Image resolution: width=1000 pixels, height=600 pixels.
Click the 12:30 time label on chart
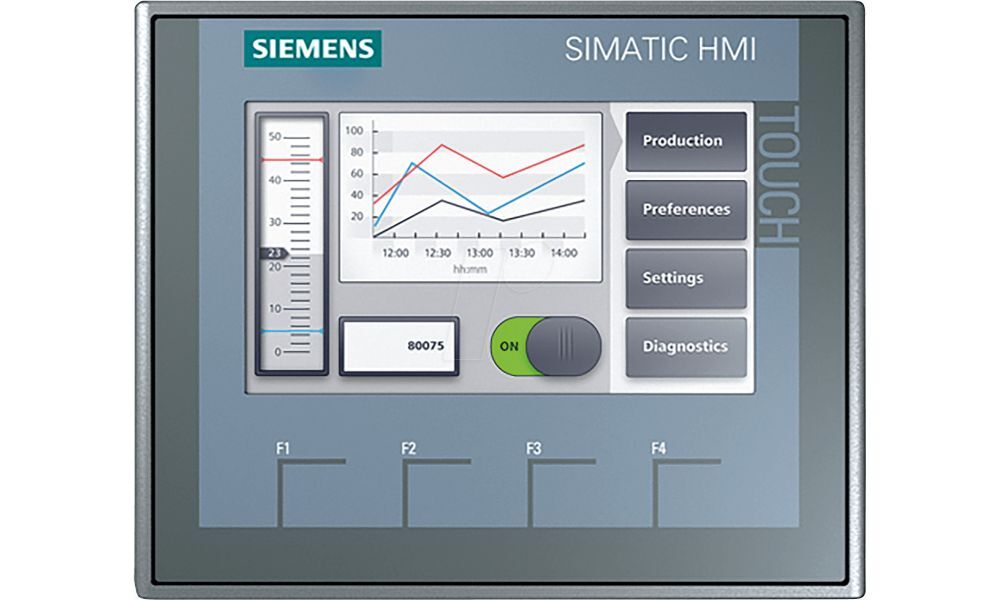tap(438, 253)
